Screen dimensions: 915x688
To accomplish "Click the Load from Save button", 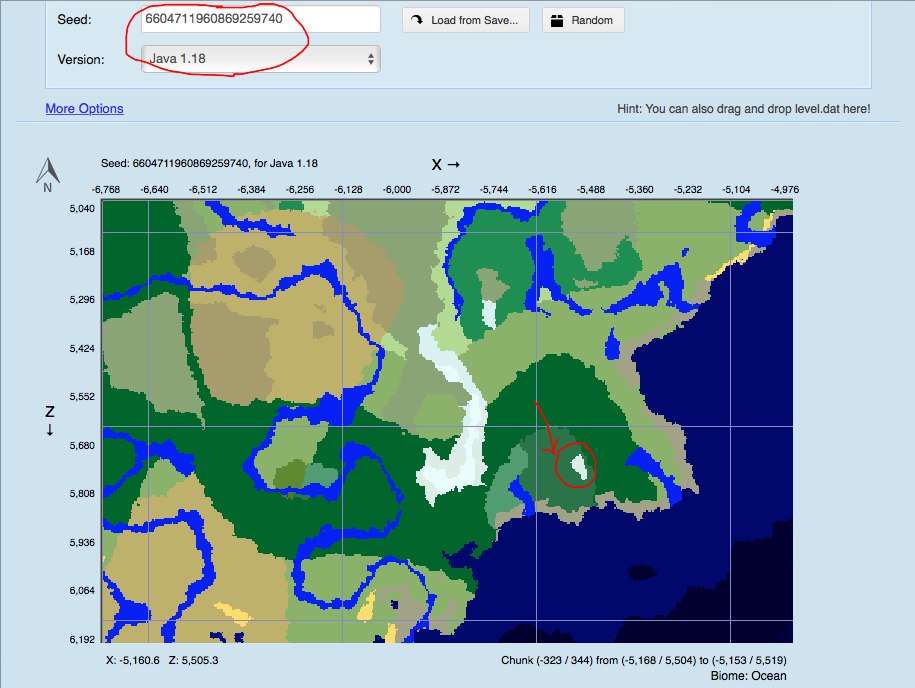I will 466,20.
